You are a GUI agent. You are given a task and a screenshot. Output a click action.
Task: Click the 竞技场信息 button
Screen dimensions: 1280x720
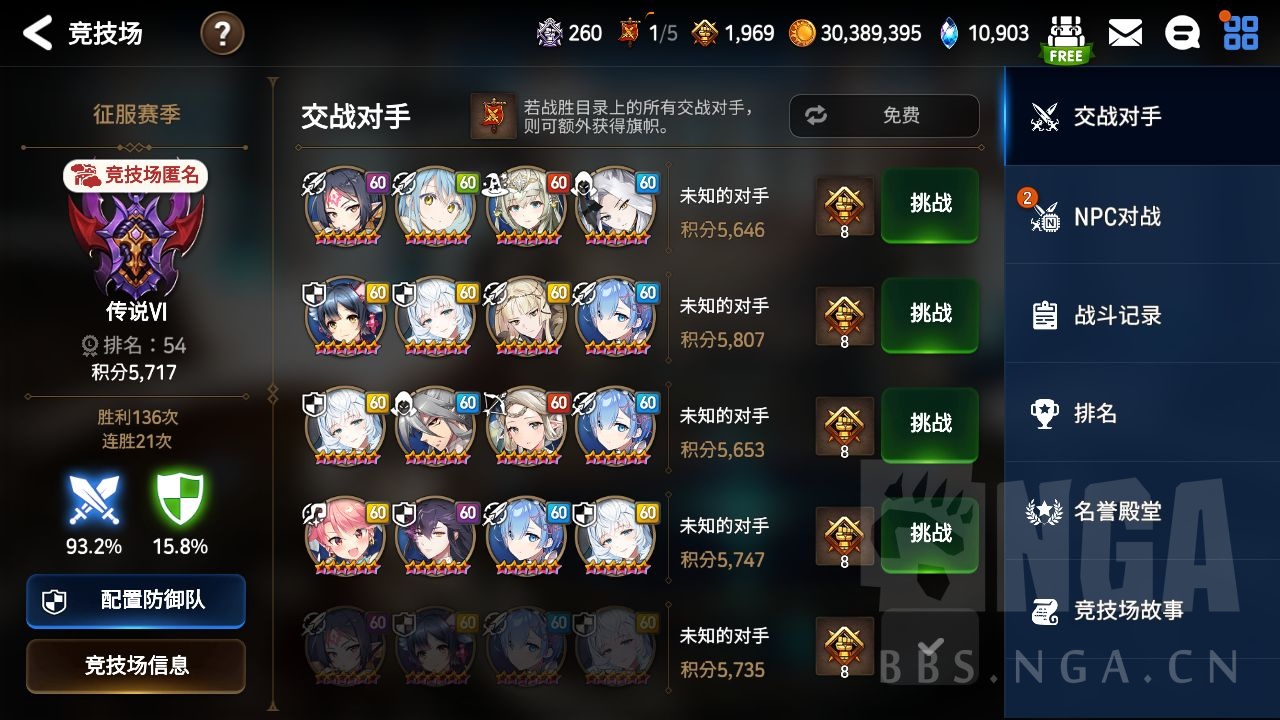tap(136, 666)
